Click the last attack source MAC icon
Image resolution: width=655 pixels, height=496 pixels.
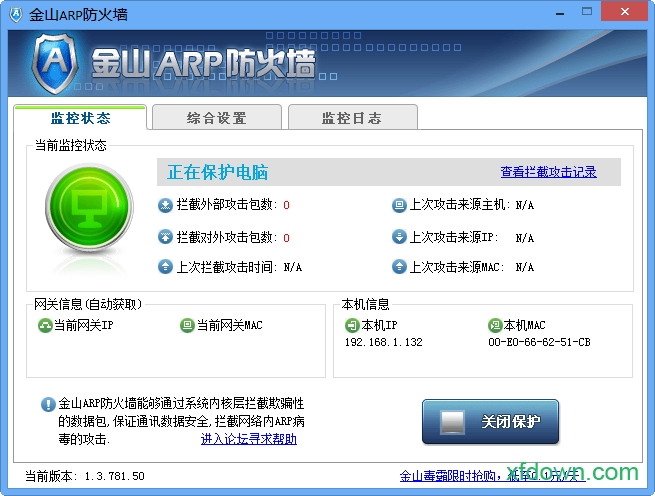point(399,267)
